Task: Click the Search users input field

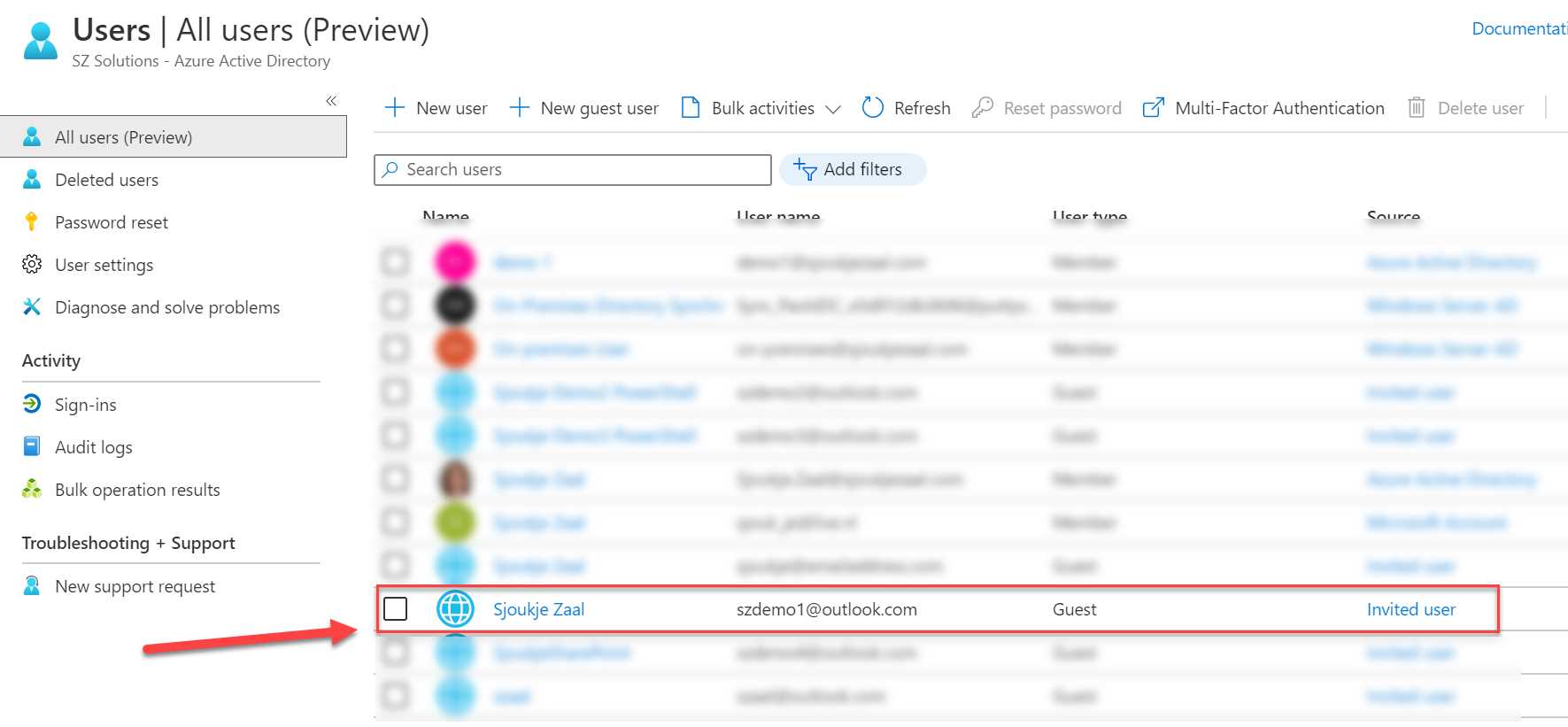Action: coord(573,170)
